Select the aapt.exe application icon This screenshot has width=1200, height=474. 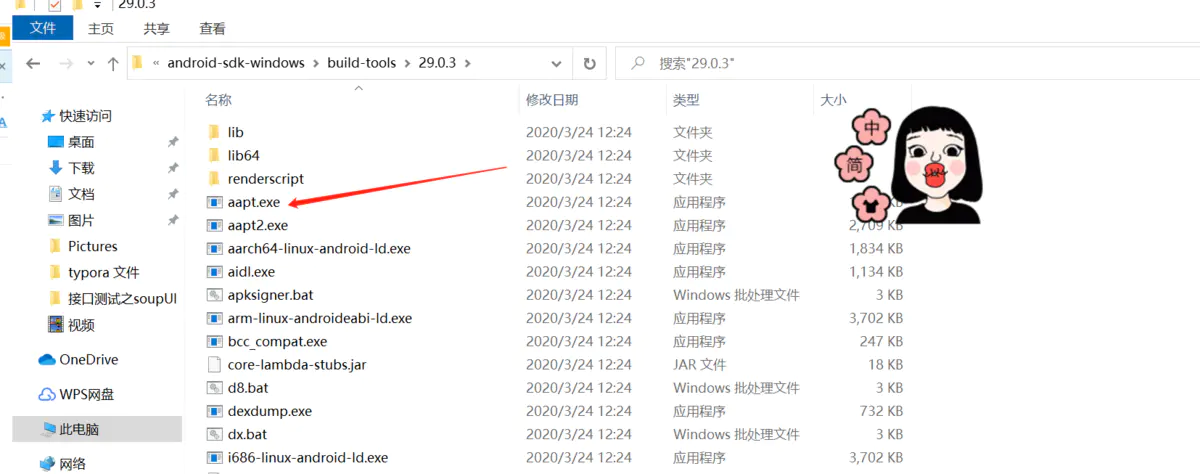coord(213,202)
